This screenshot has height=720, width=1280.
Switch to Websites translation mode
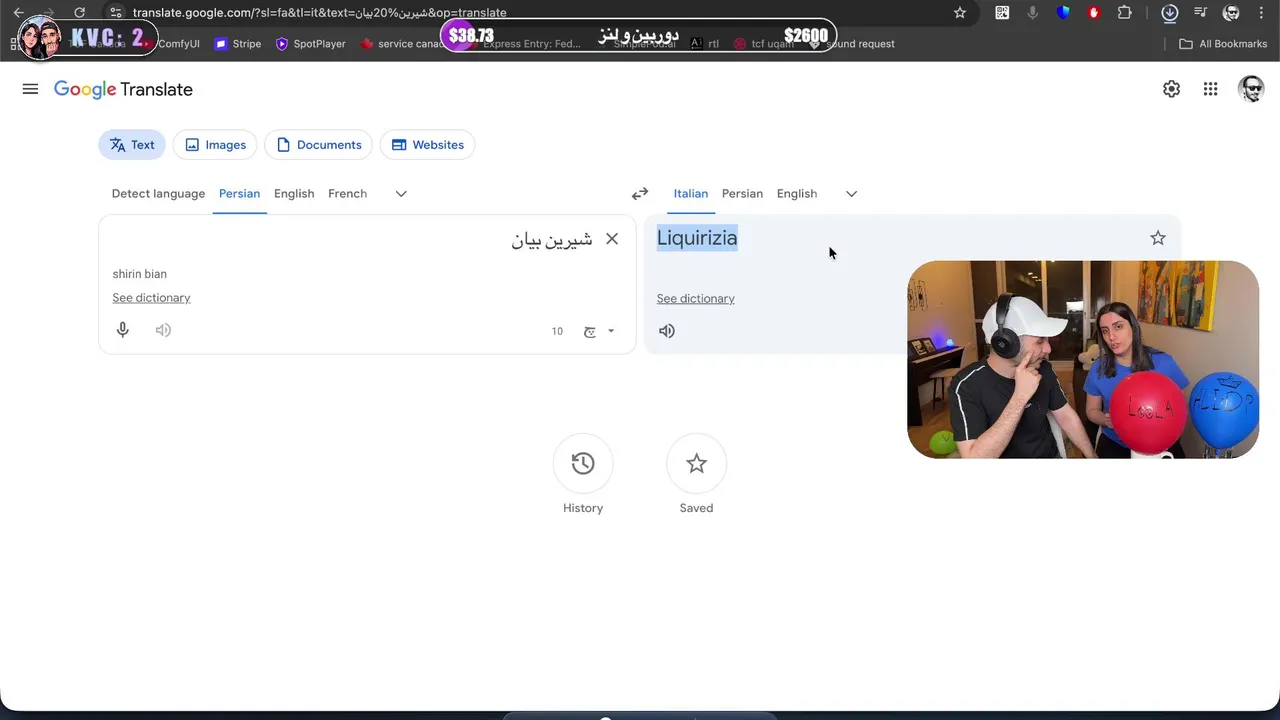tap(427, 145)
